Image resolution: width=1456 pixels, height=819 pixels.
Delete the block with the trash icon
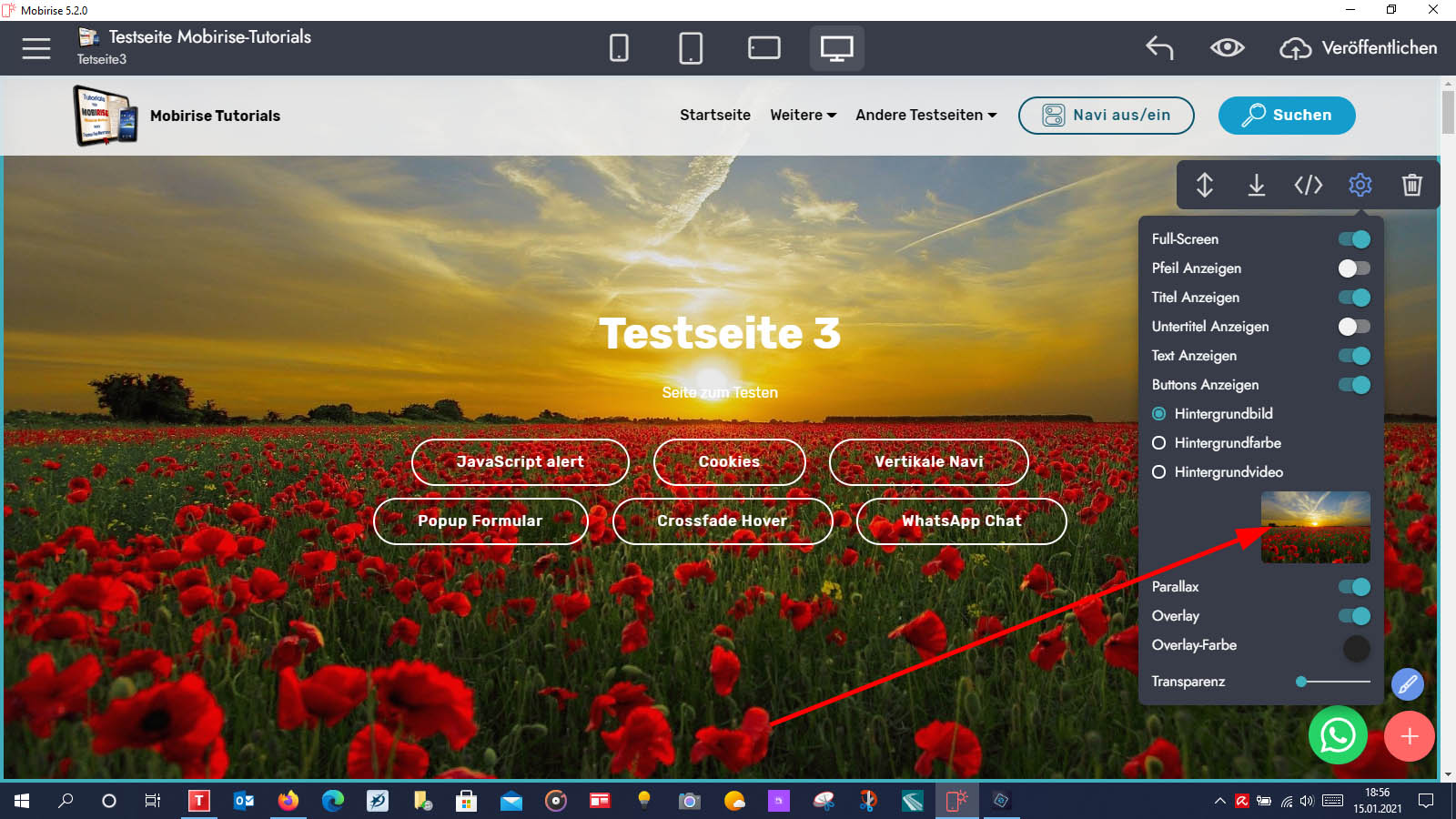pyautogui.click(x=1411, y=186)
